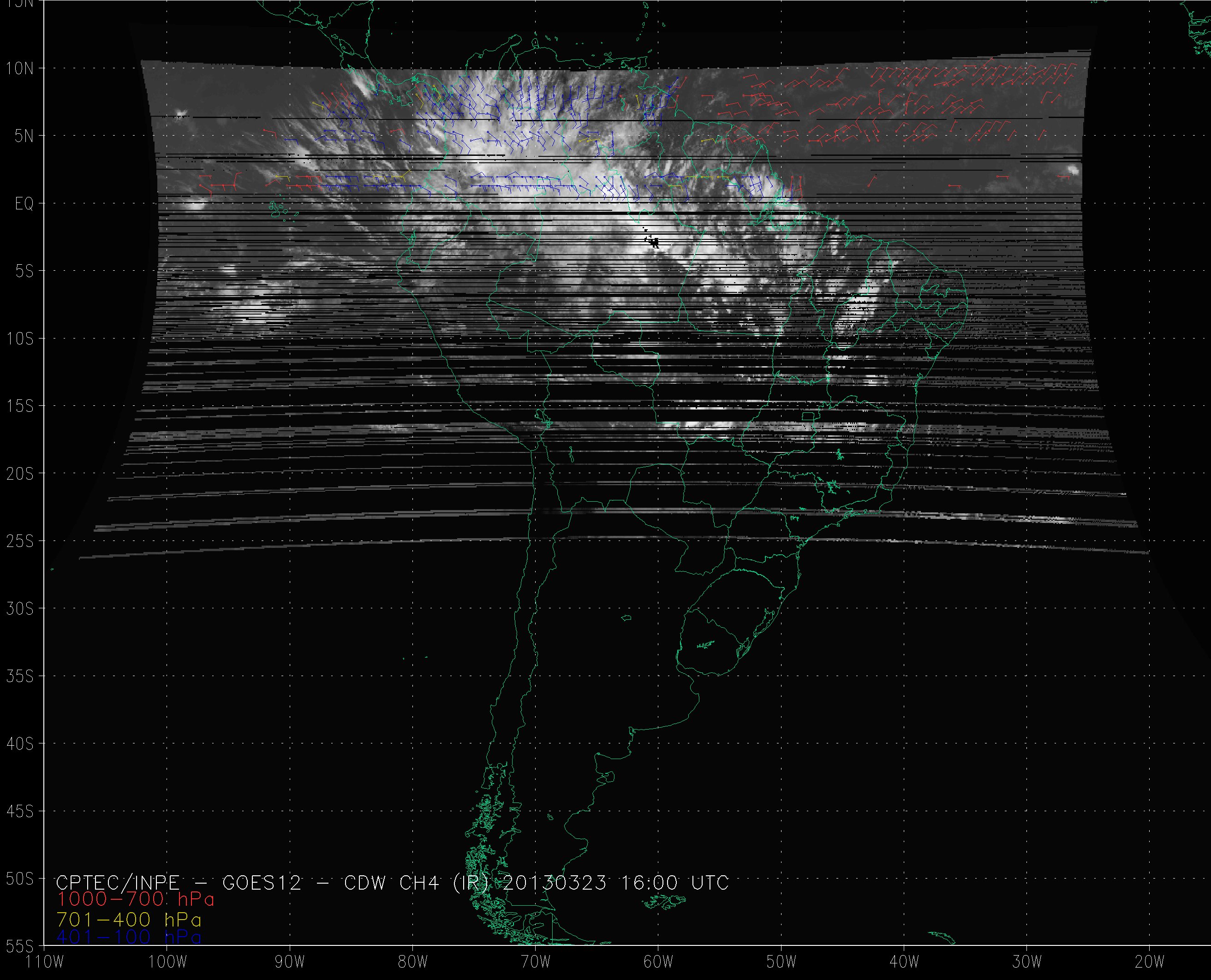Click the 20130323 date in the caption
This screenshot has height=980, width=1211.
[x=554, y=882]
